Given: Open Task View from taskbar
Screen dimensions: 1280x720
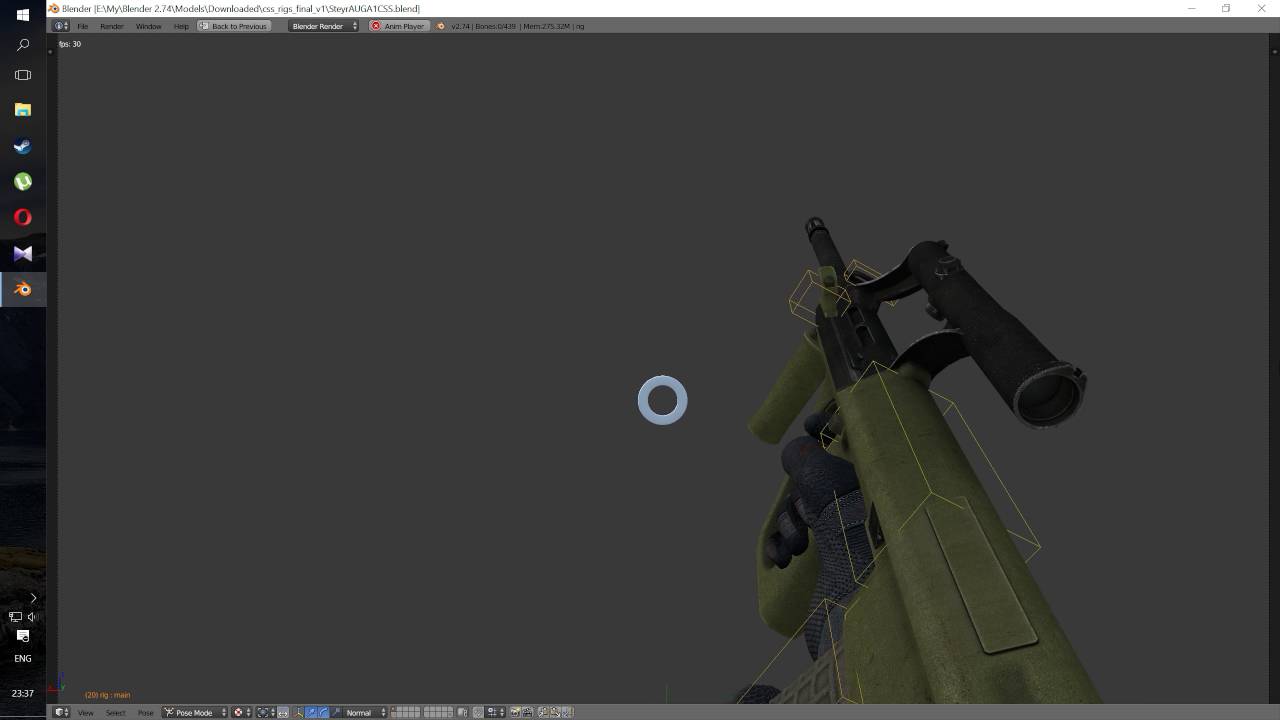Looking at the screenshot, I should point(23,75).
